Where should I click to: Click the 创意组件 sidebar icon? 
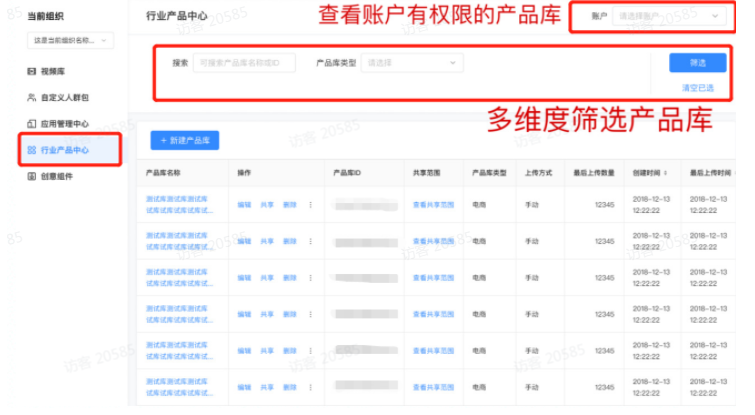tap(32, 176)
